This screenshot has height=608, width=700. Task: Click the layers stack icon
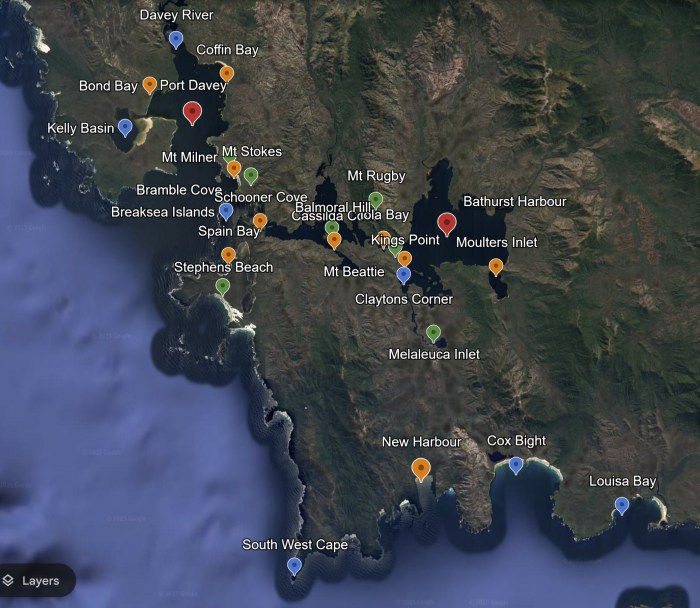click(x=8, y=580)
